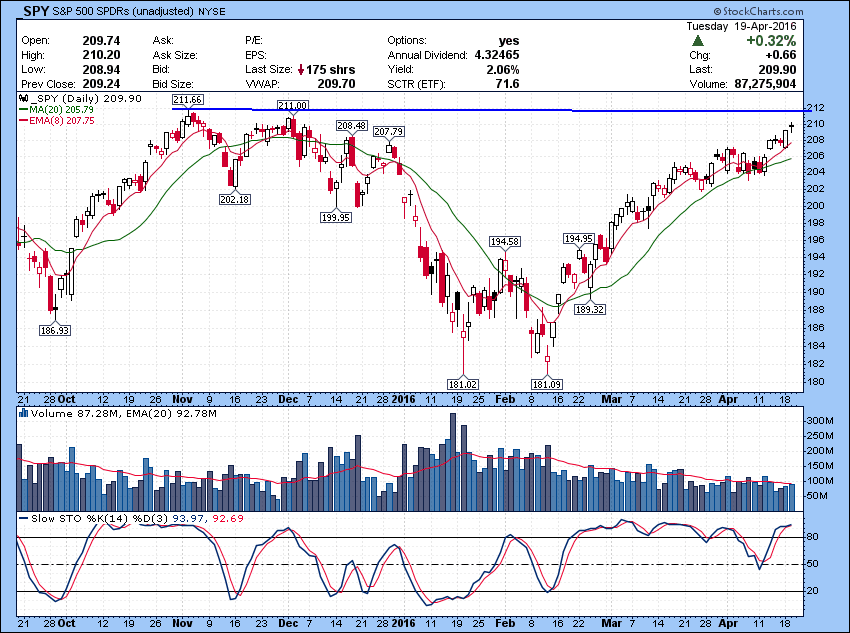This screenshot has width=850, height=633.
Task: Click the 199.95 low price label
Action: click(336, 217)
